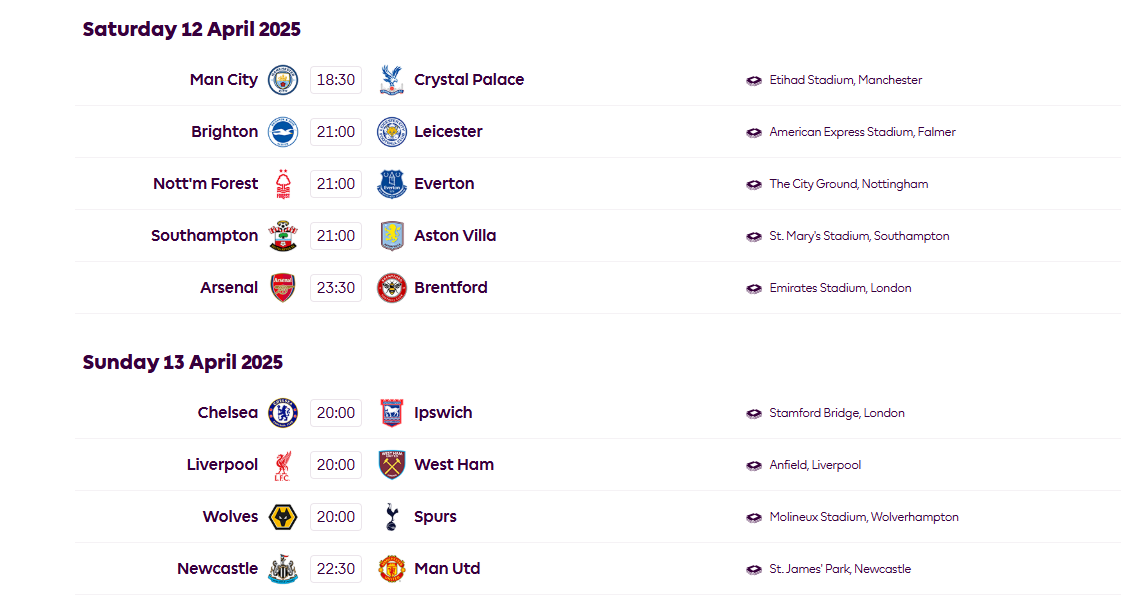
Task: Click the Spurs cockerel crest
Action: [x=392, y=517]
